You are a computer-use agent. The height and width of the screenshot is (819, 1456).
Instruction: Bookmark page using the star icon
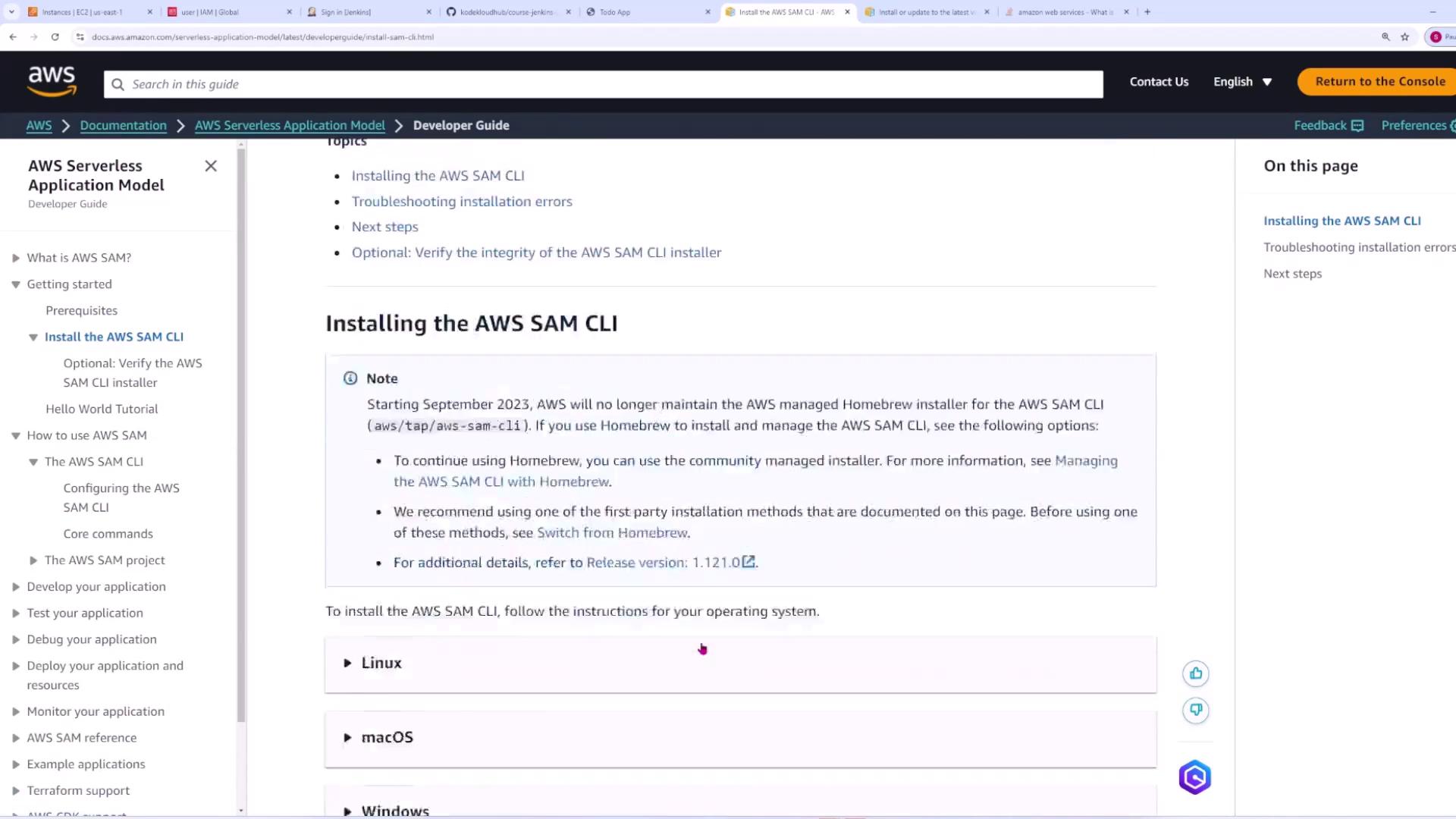(1404, 36)
